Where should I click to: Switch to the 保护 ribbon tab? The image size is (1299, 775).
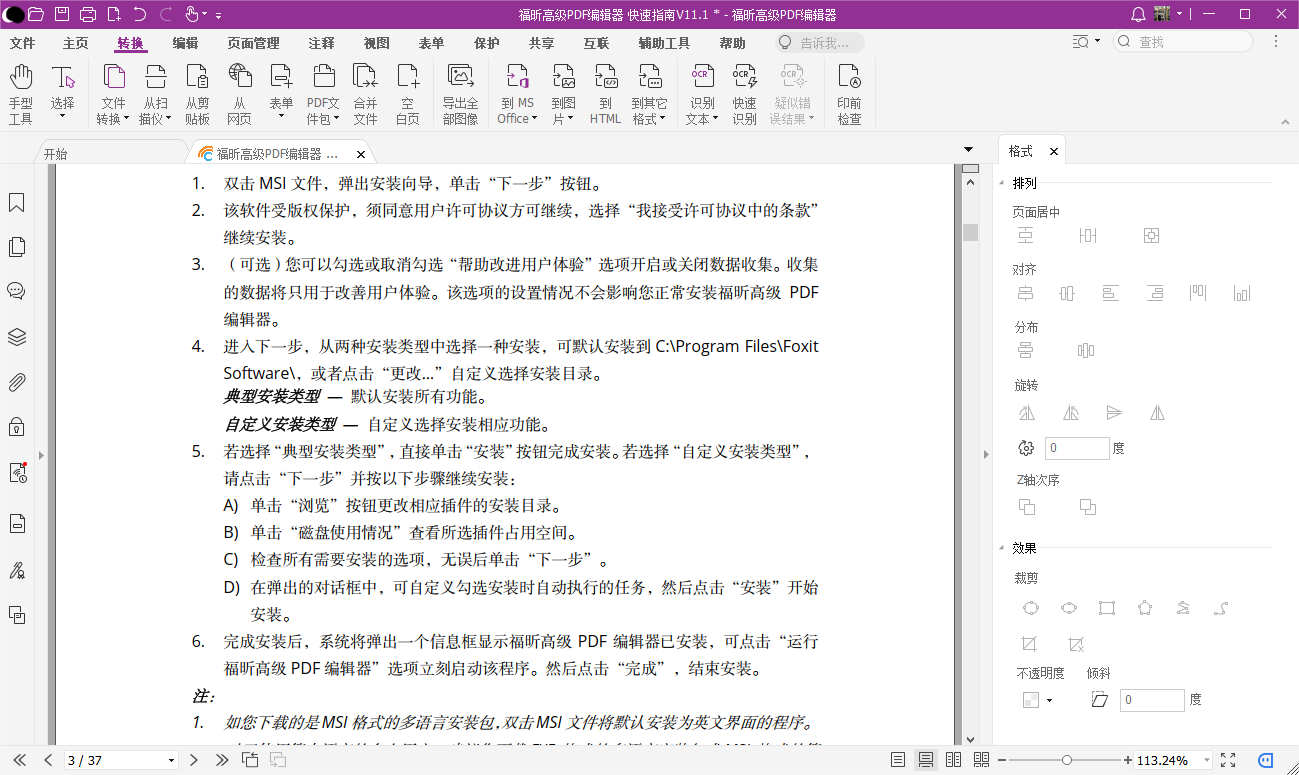tap(487, 43)
